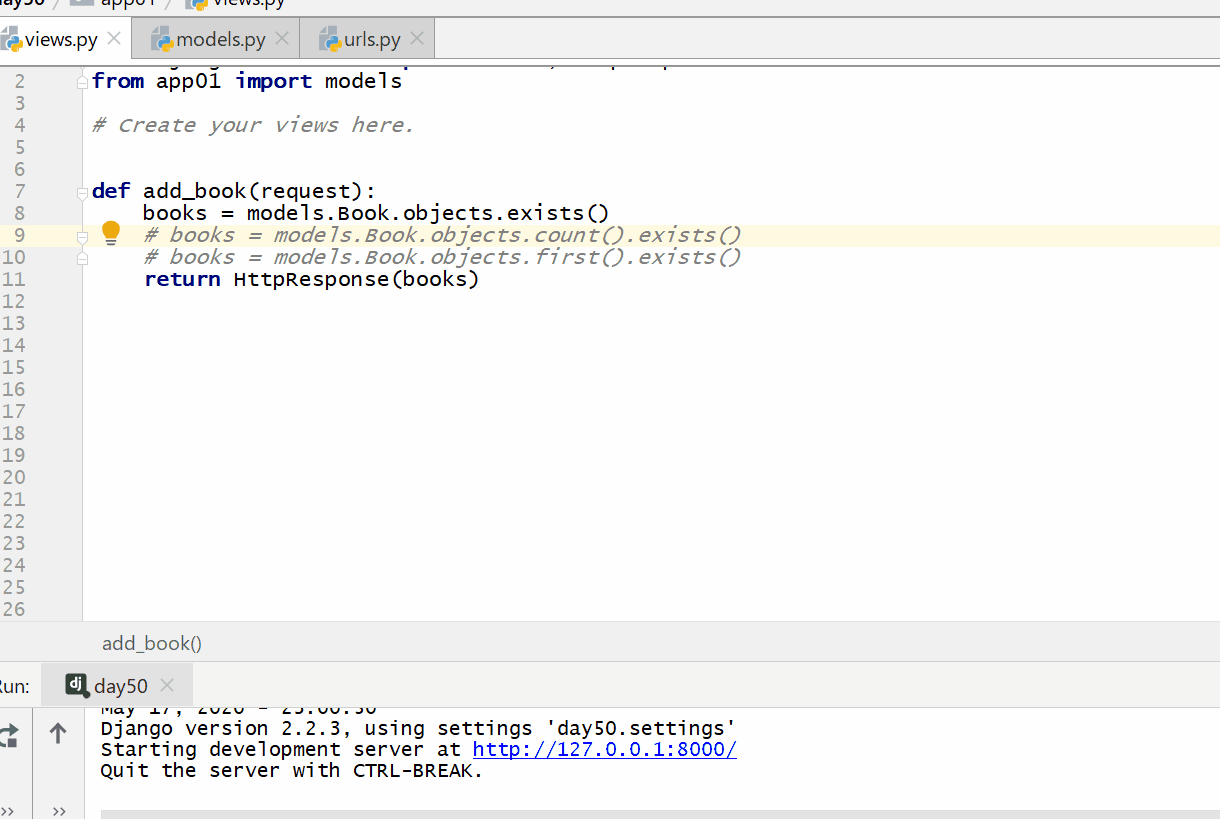Close the urls.py editor tab
Screen dimensions: 1220x819
(417, 39)
